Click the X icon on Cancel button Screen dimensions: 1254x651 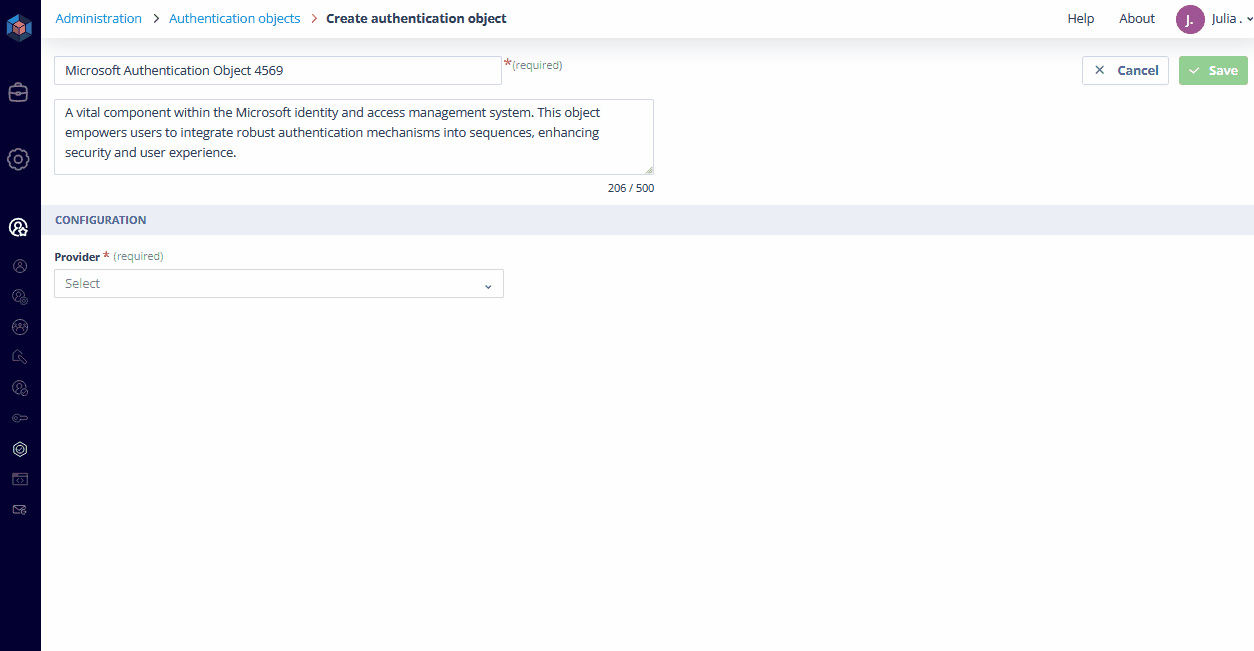1100,70
